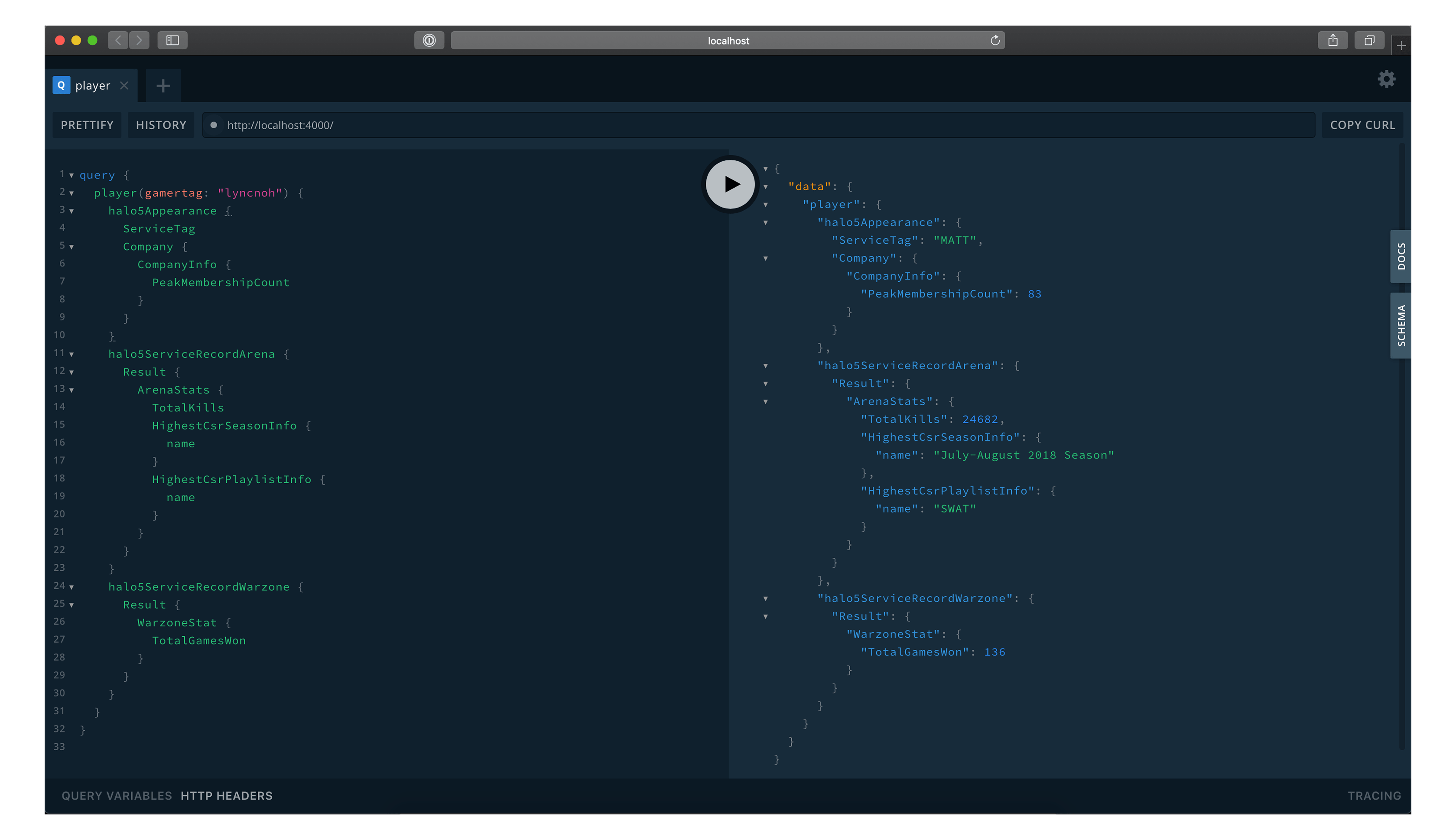Screen dimensions: 1456x840
Task: Open the query HISTORY
Action: click(161, 125)
